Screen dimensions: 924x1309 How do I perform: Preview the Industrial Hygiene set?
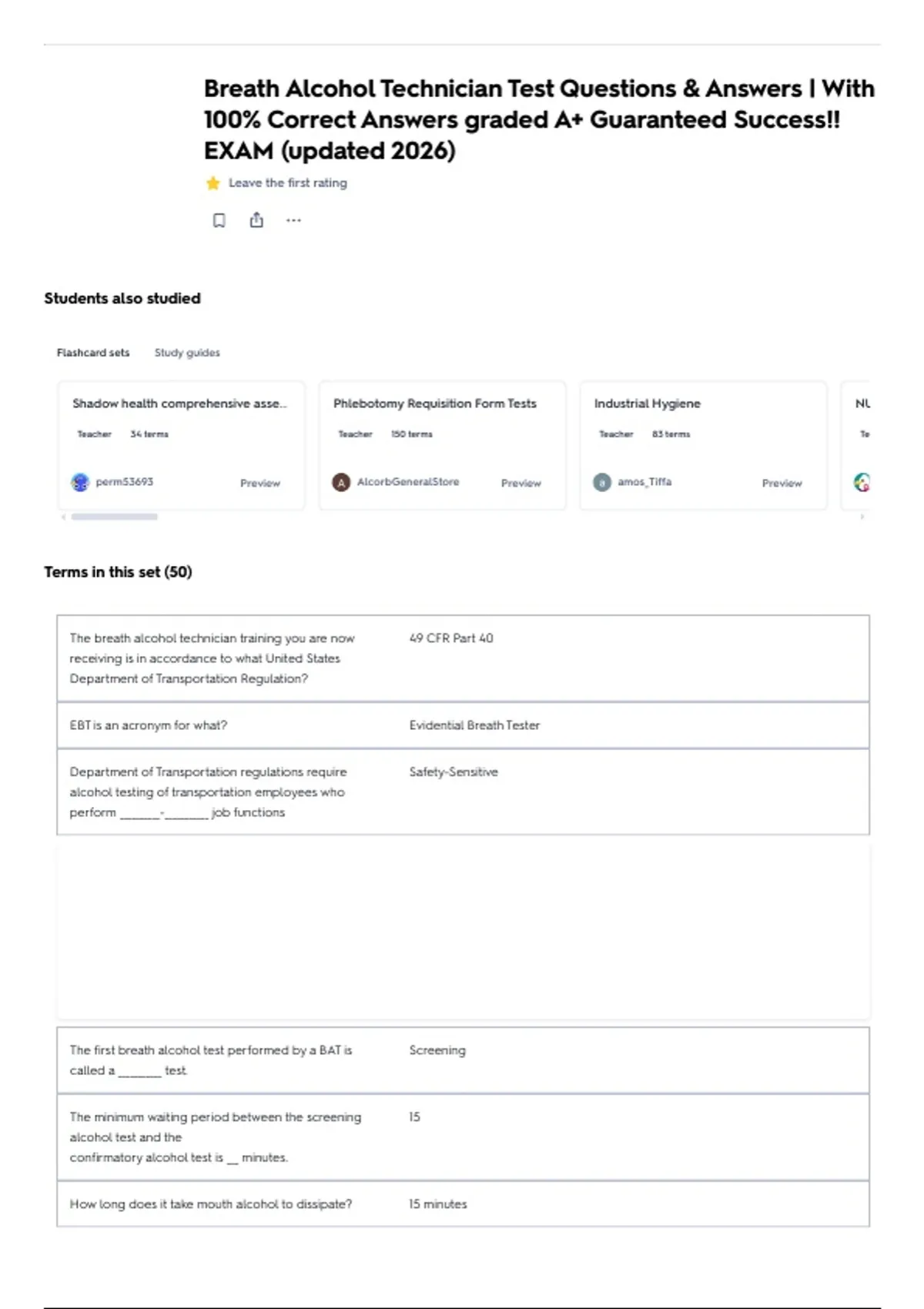pos(782,483)
